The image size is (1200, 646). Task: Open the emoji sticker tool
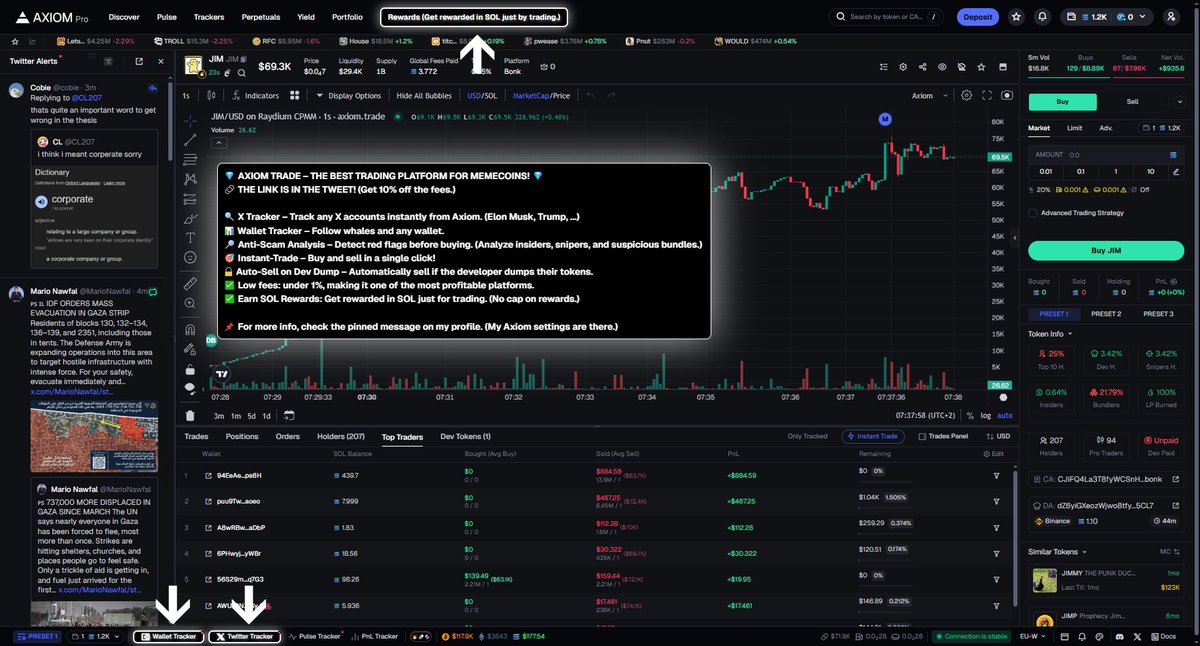(190, 258)
